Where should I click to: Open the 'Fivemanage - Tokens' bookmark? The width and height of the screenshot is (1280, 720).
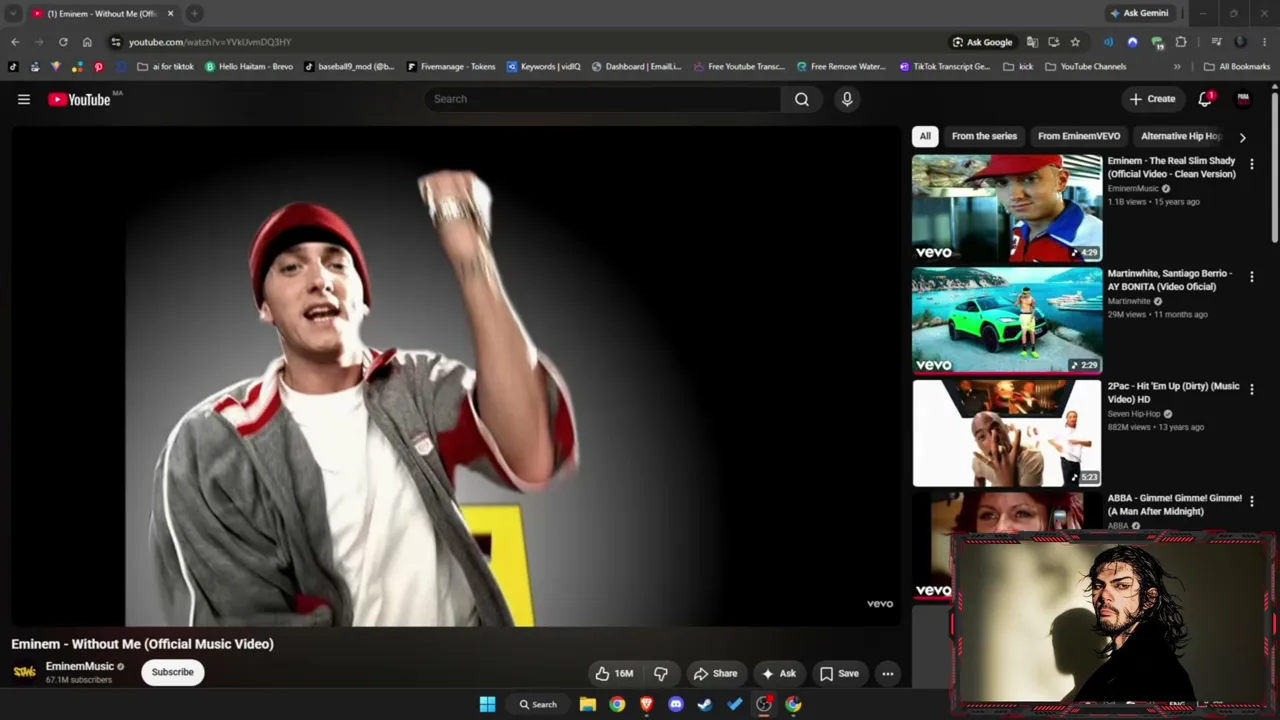click(451, 67)
